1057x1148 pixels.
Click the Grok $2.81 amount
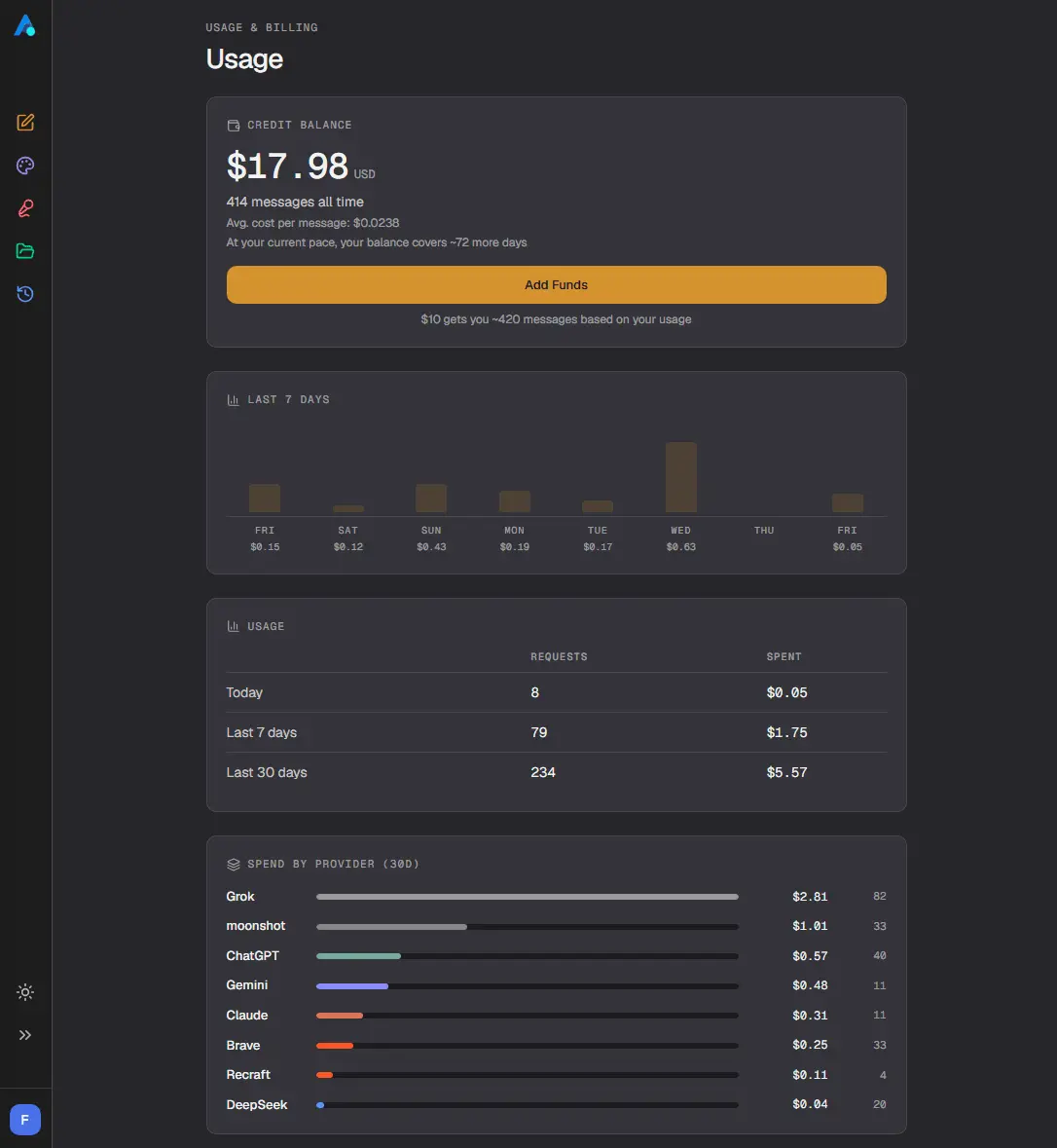(810, 896)
